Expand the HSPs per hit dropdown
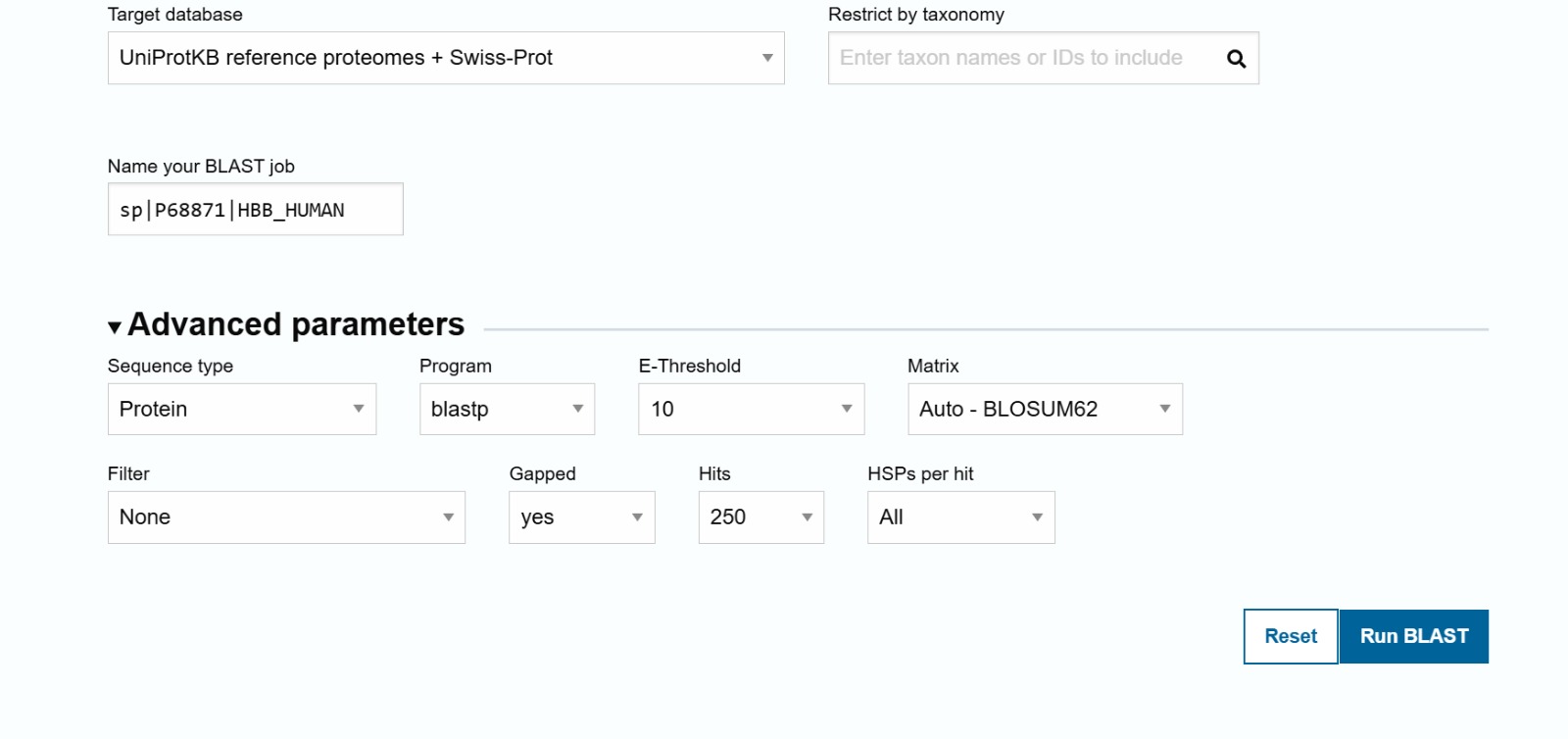This screenshot has width=1568, height=739. coord(960,517)
